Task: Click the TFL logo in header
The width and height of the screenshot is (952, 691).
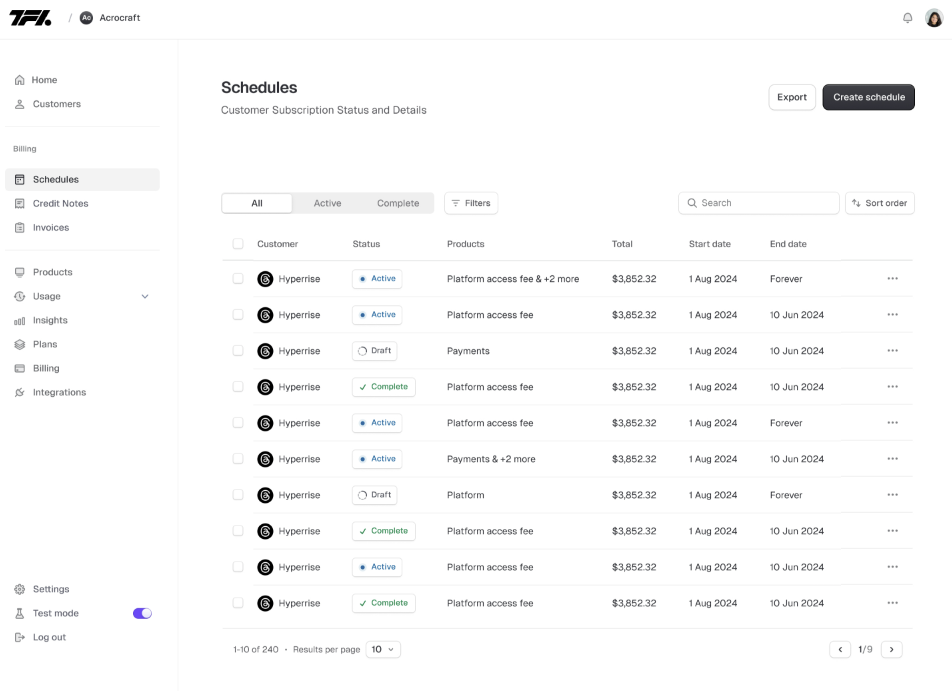Action: click(x=30, y=18)
